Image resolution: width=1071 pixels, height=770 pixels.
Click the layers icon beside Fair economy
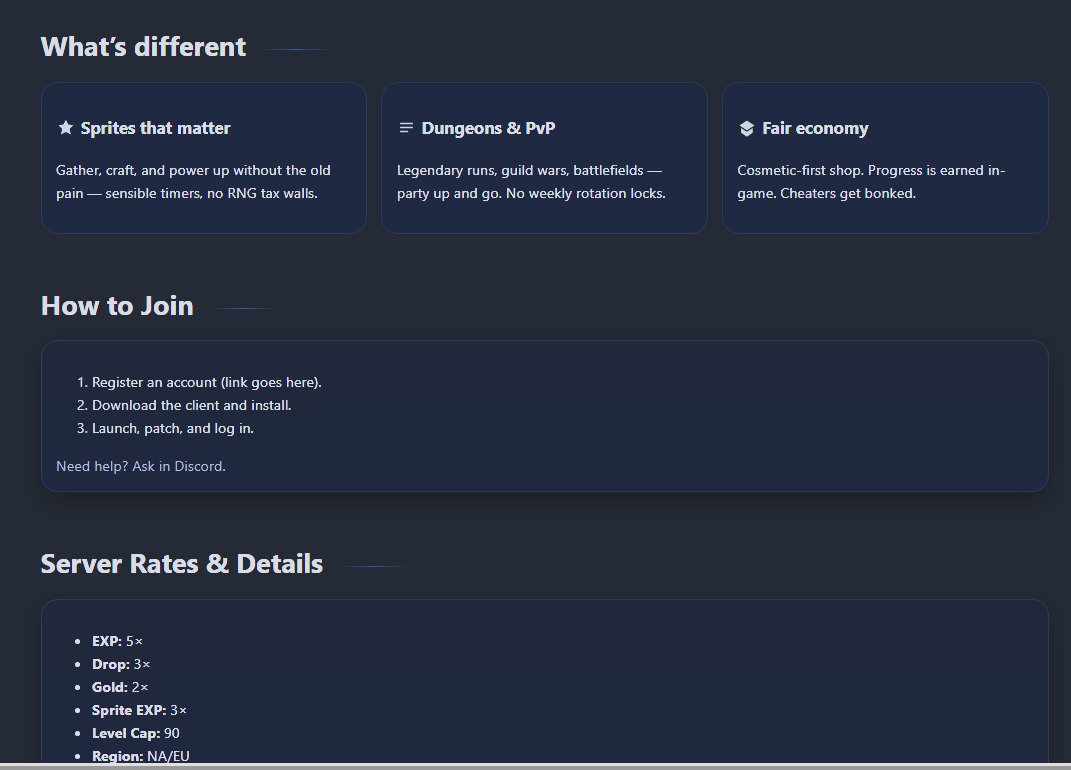(746, 128)
